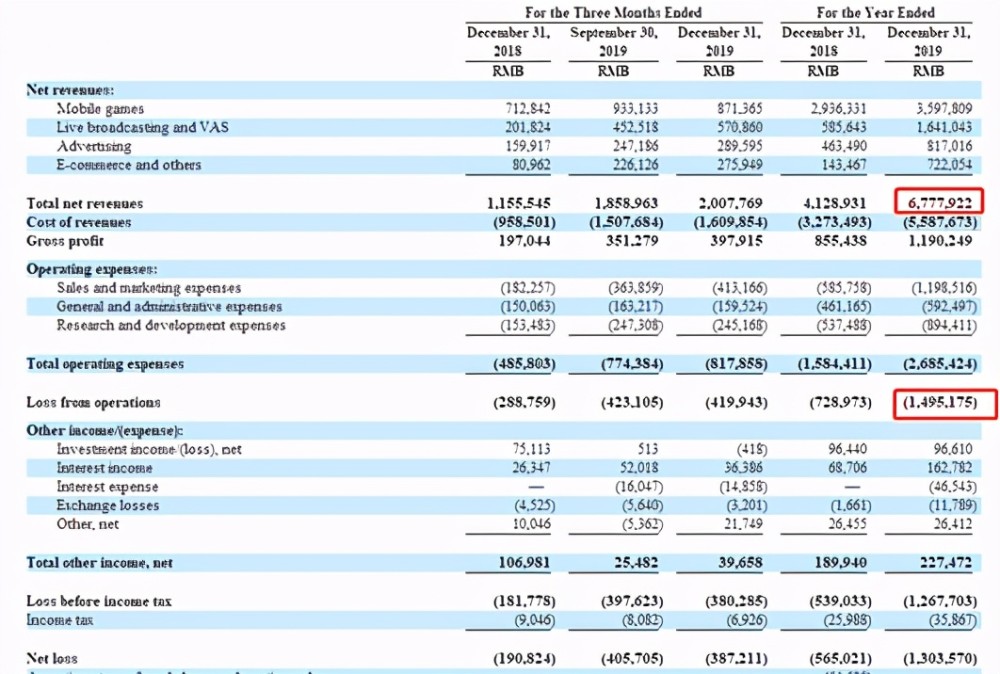Click interest income value 162,782
Image resolution: width=1000 pixels, height=674 pixels.
(x=950, y=468)
